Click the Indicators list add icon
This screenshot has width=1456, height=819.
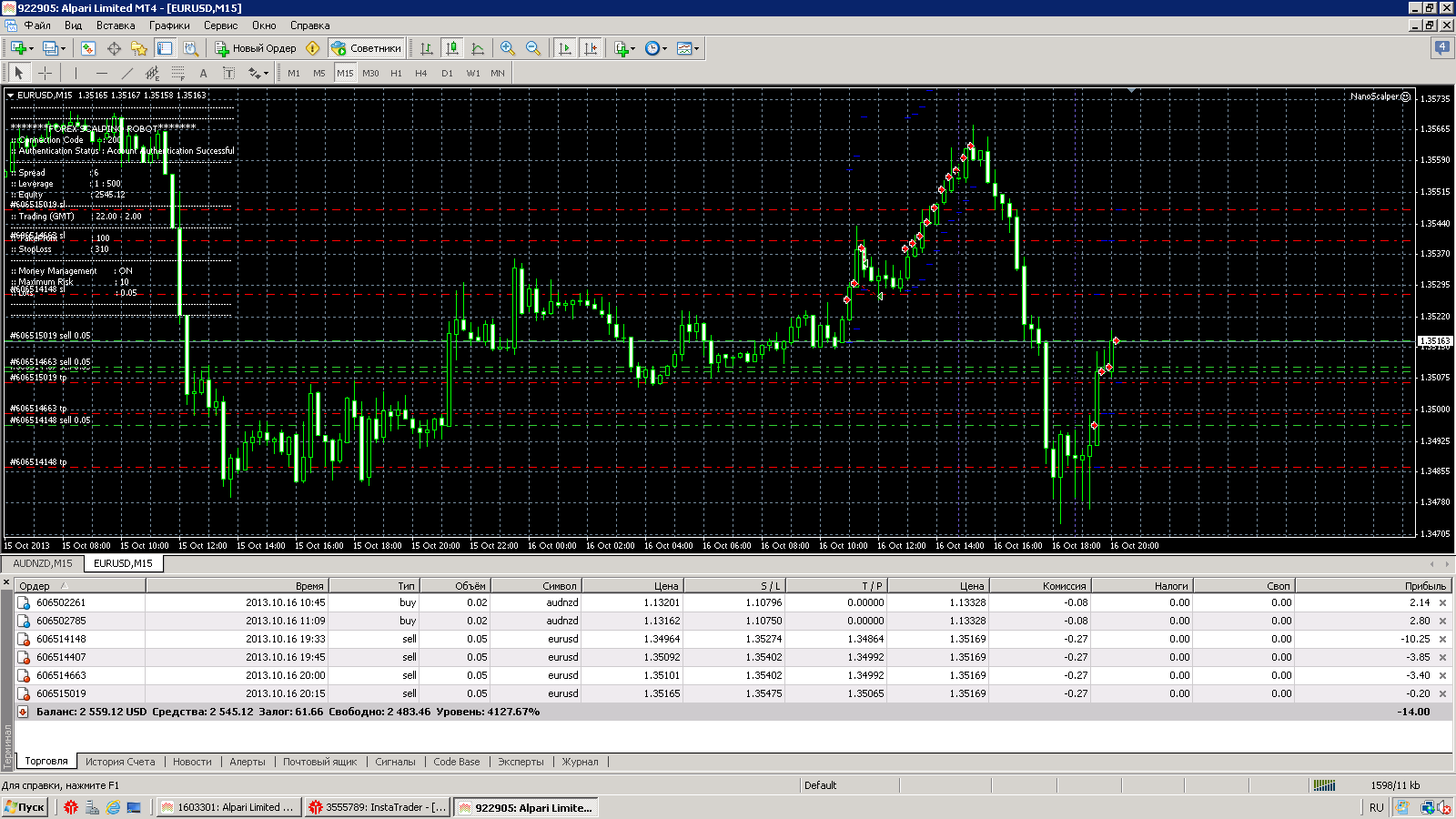tap(622, 48)
